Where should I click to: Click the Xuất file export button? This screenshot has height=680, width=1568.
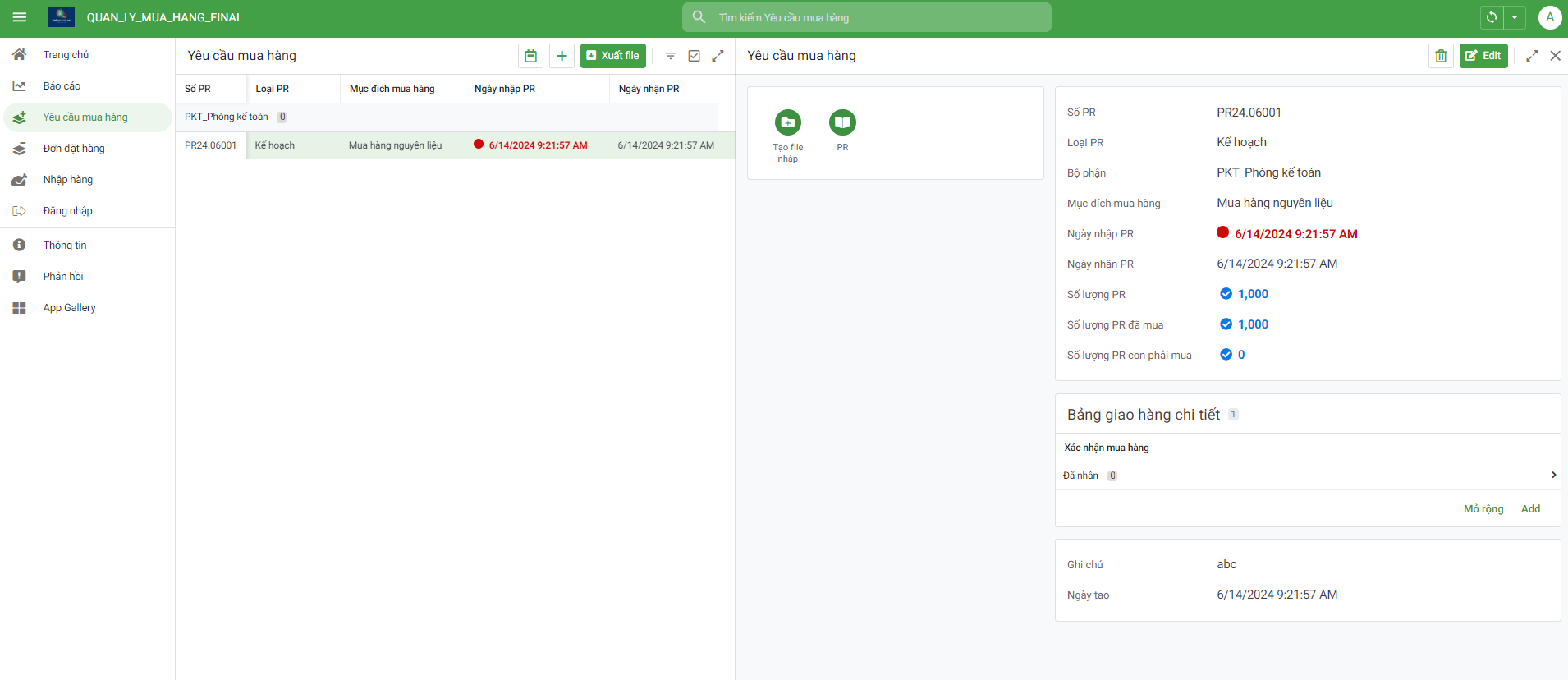(x=612, y=56)
